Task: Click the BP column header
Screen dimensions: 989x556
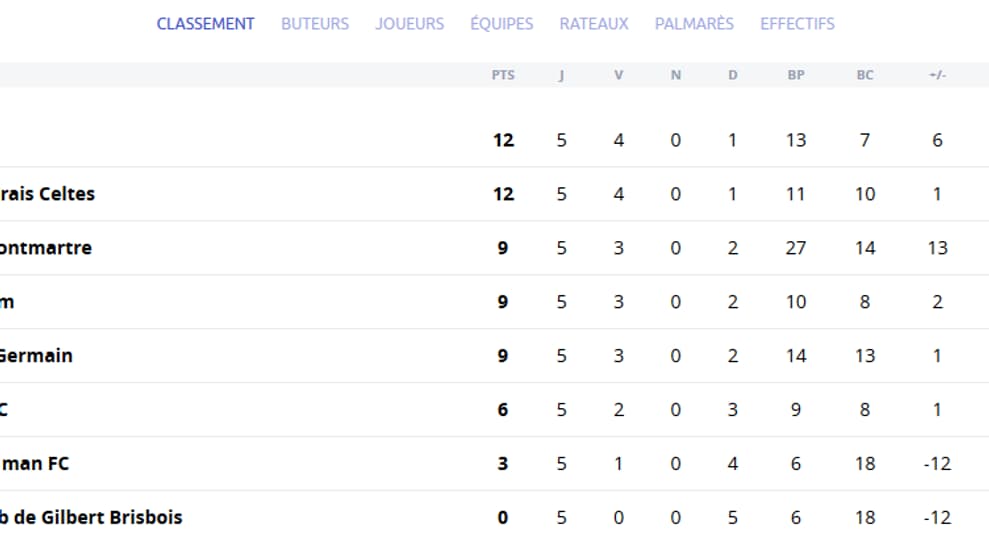Action: point(796,75)
